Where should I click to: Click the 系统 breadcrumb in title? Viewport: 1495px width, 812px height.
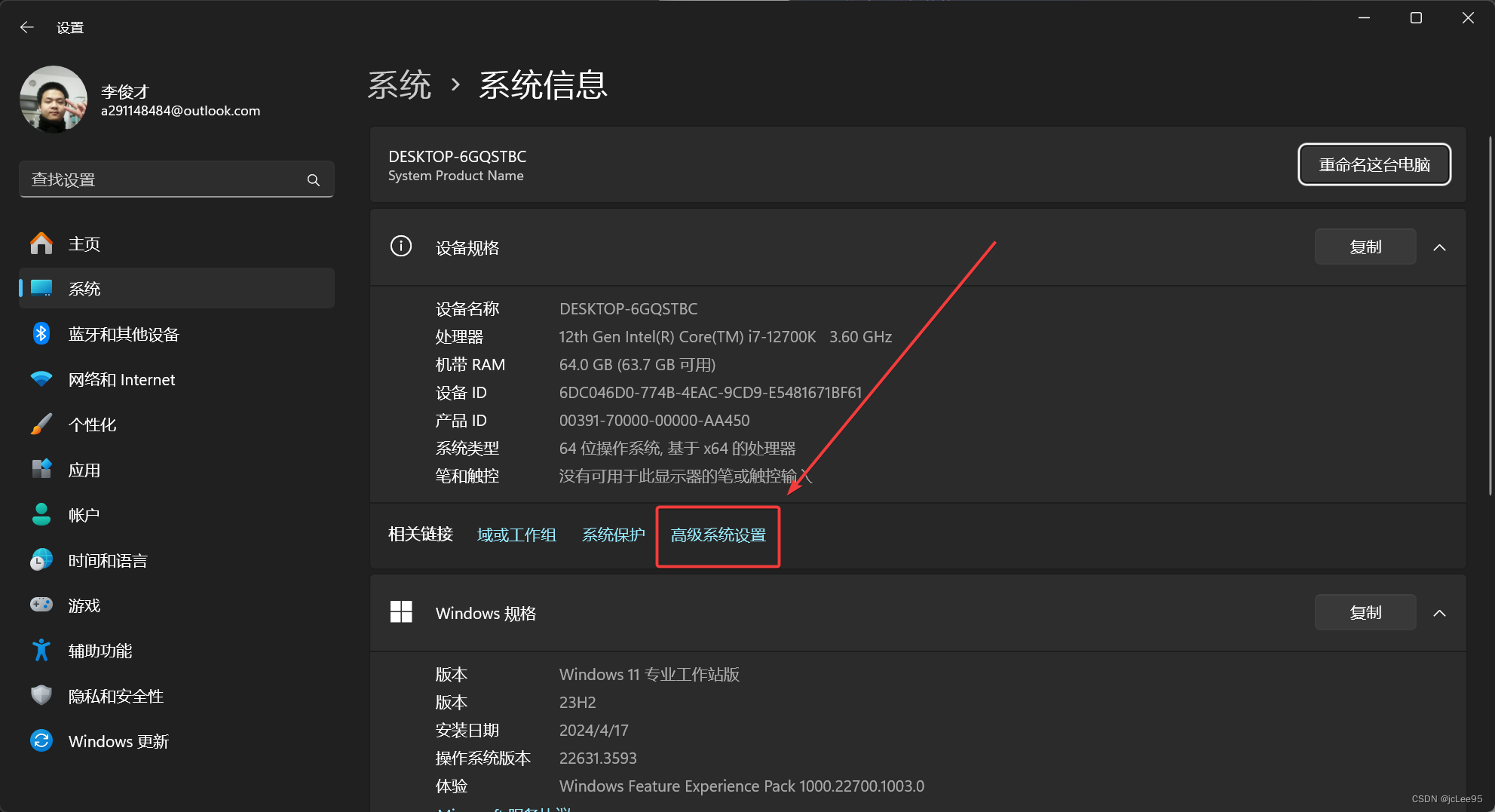point(399,84)
